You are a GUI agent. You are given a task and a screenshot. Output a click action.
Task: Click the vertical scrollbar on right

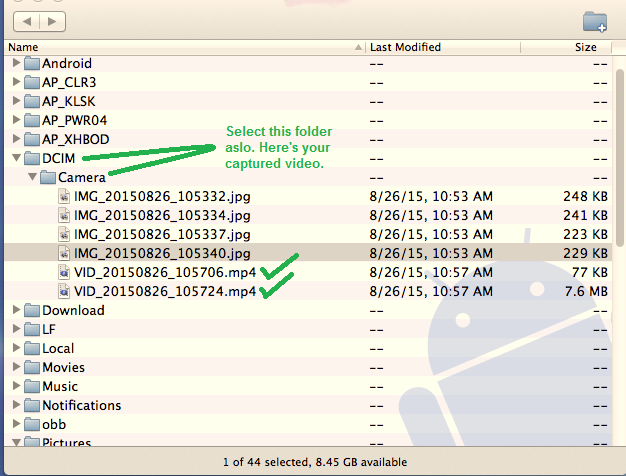(618, 250)
